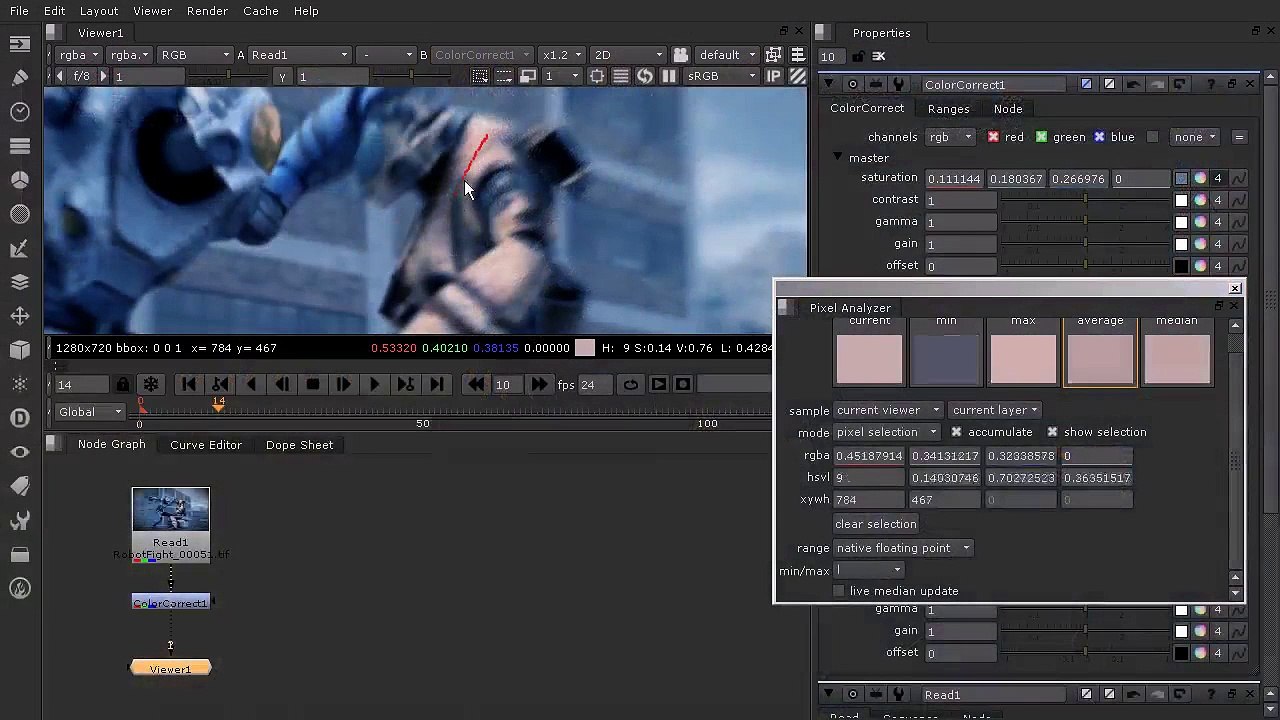Play the sequence forward
1280x720 pixels.
[x=374, y=385]
